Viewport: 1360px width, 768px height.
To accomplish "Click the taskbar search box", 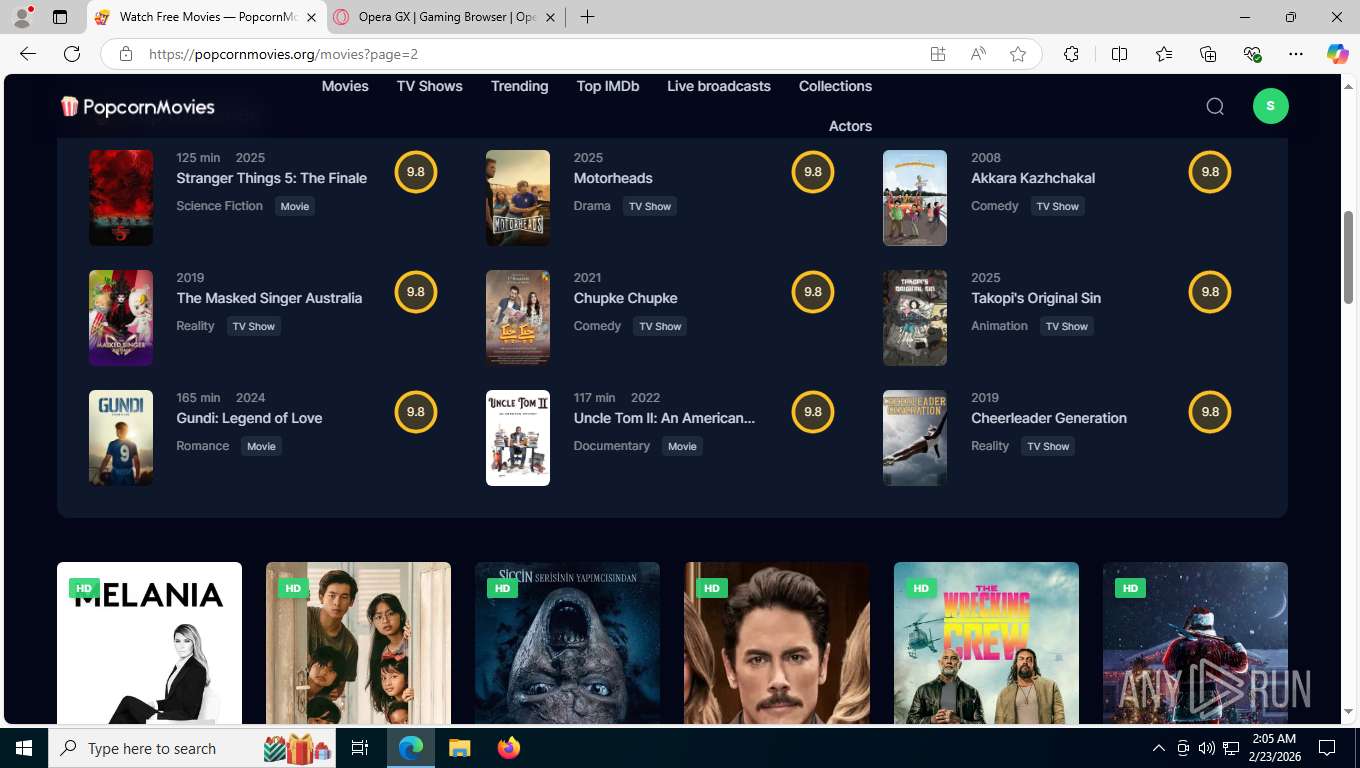I will pos(193,748).
